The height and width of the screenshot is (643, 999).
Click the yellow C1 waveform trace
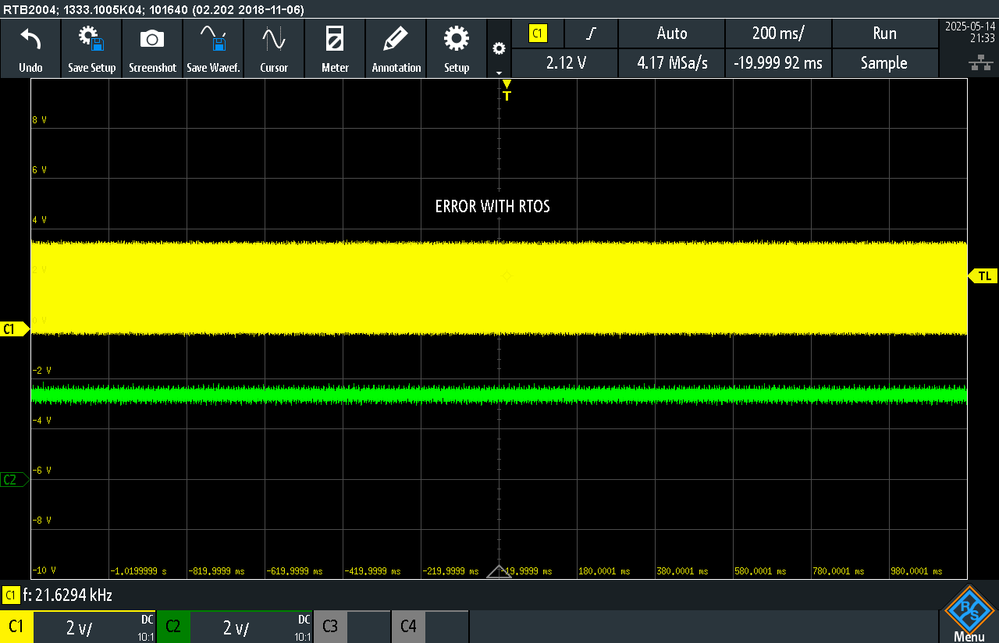point(499,288)
